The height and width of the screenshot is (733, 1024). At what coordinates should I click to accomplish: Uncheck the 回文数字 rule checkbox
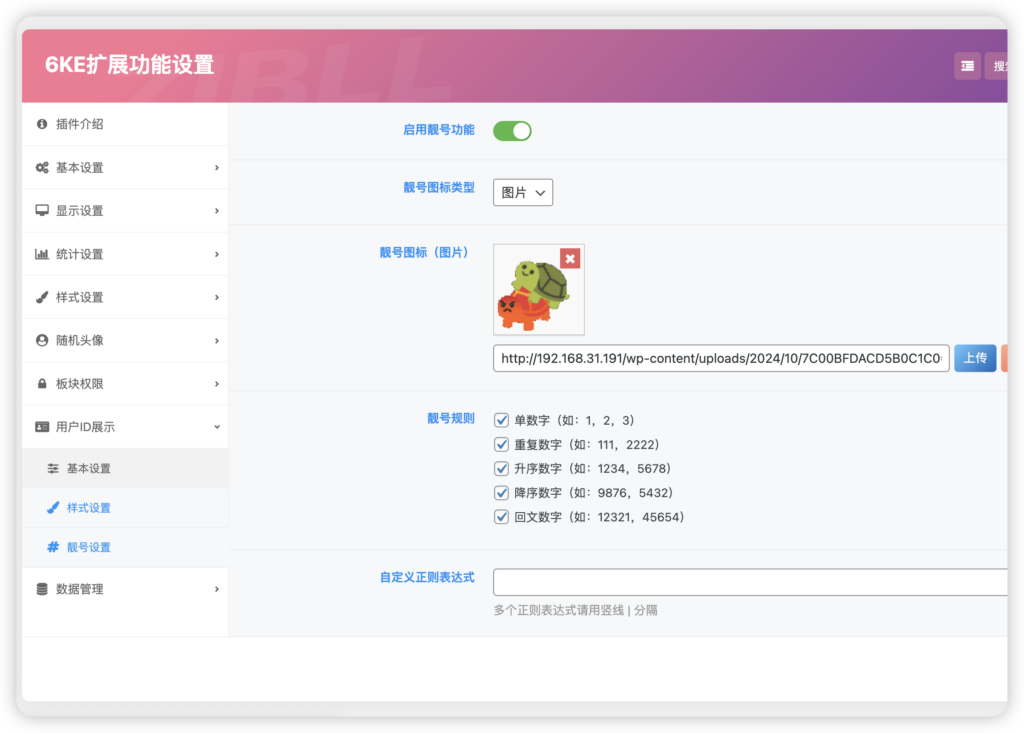pos(501,517)
